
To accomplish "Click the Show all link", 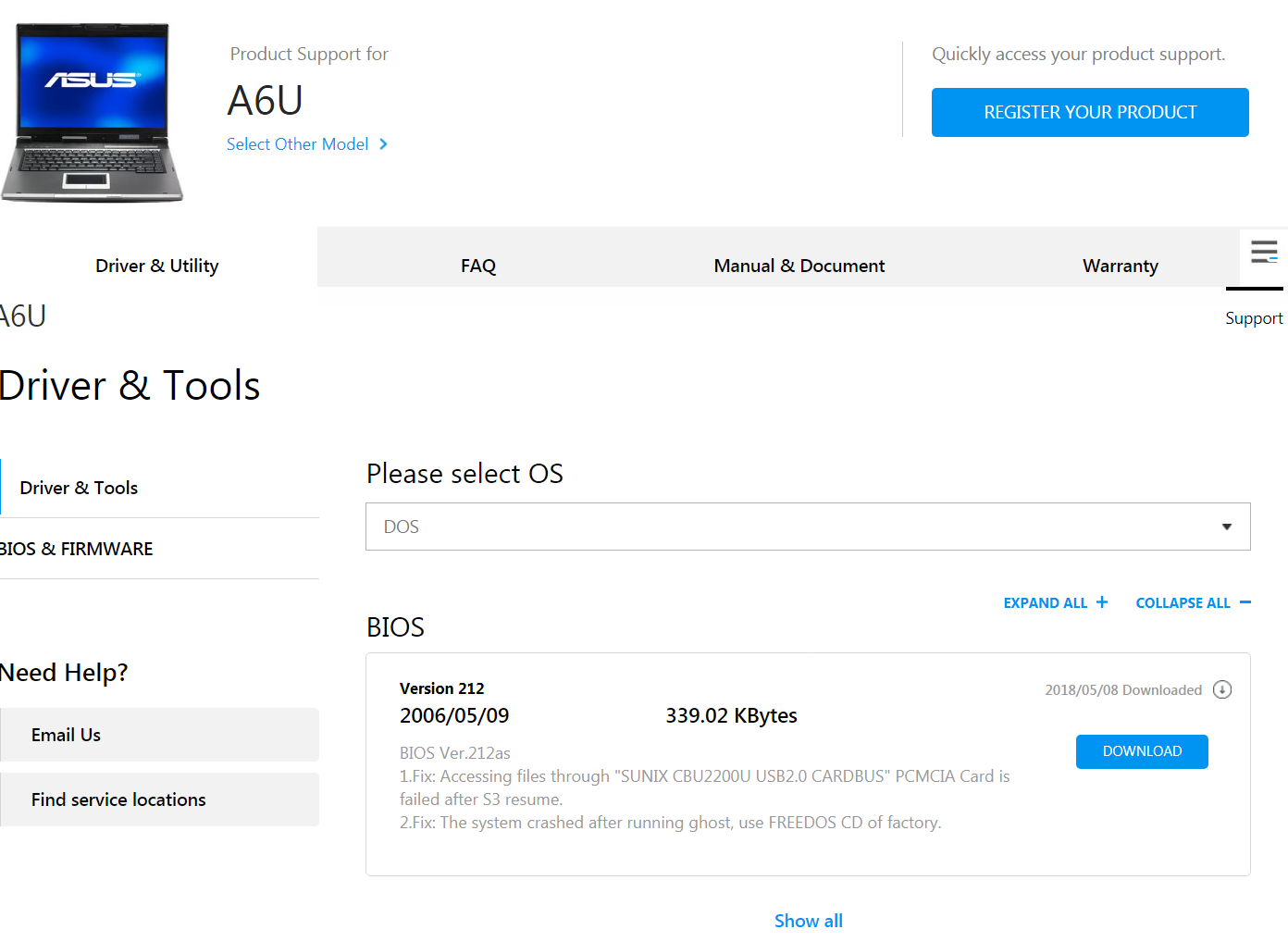I will (x=809, y=921).
